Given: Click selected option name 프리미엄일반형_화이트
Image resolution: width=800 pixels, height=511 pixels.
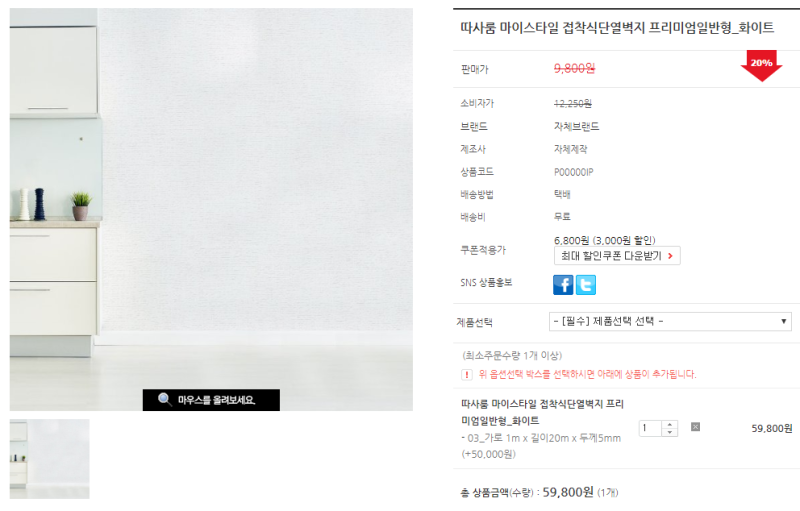Looking at the screenshot, I should [x=542, y=412].
